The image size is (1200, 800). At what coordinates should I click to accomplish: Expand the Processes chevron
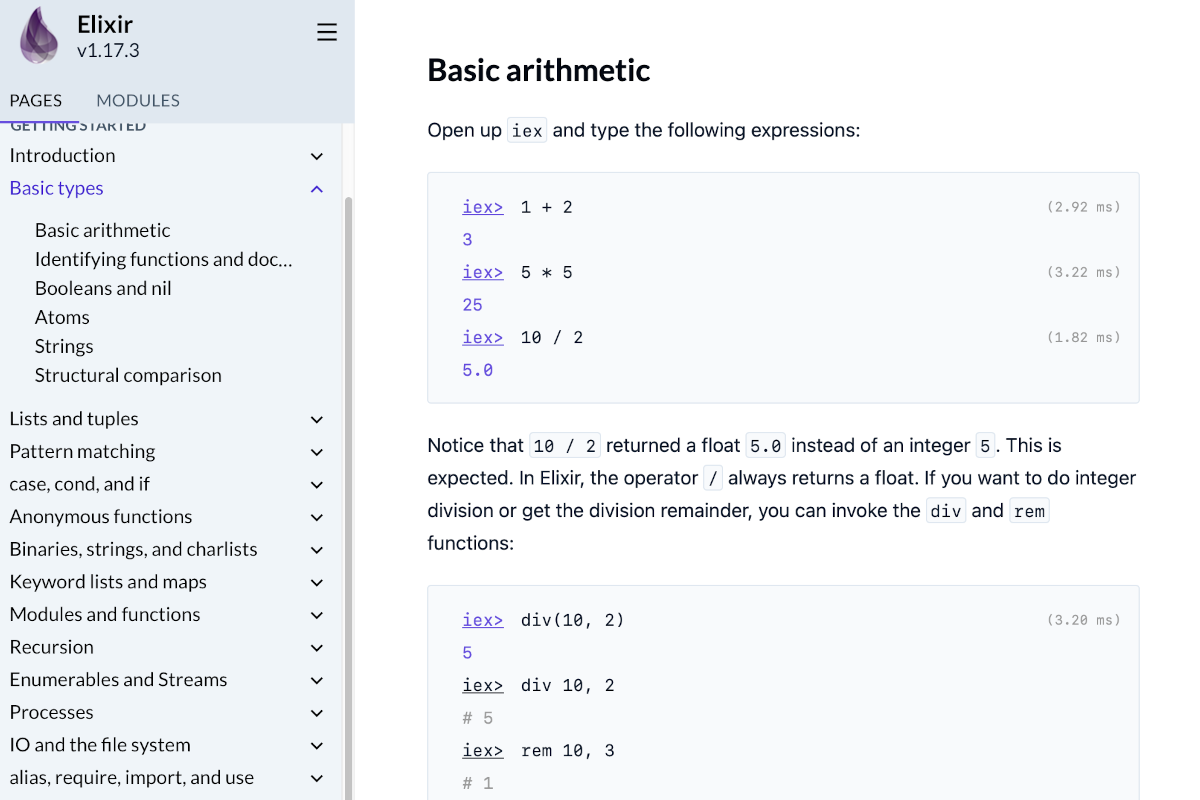(317, 713)
